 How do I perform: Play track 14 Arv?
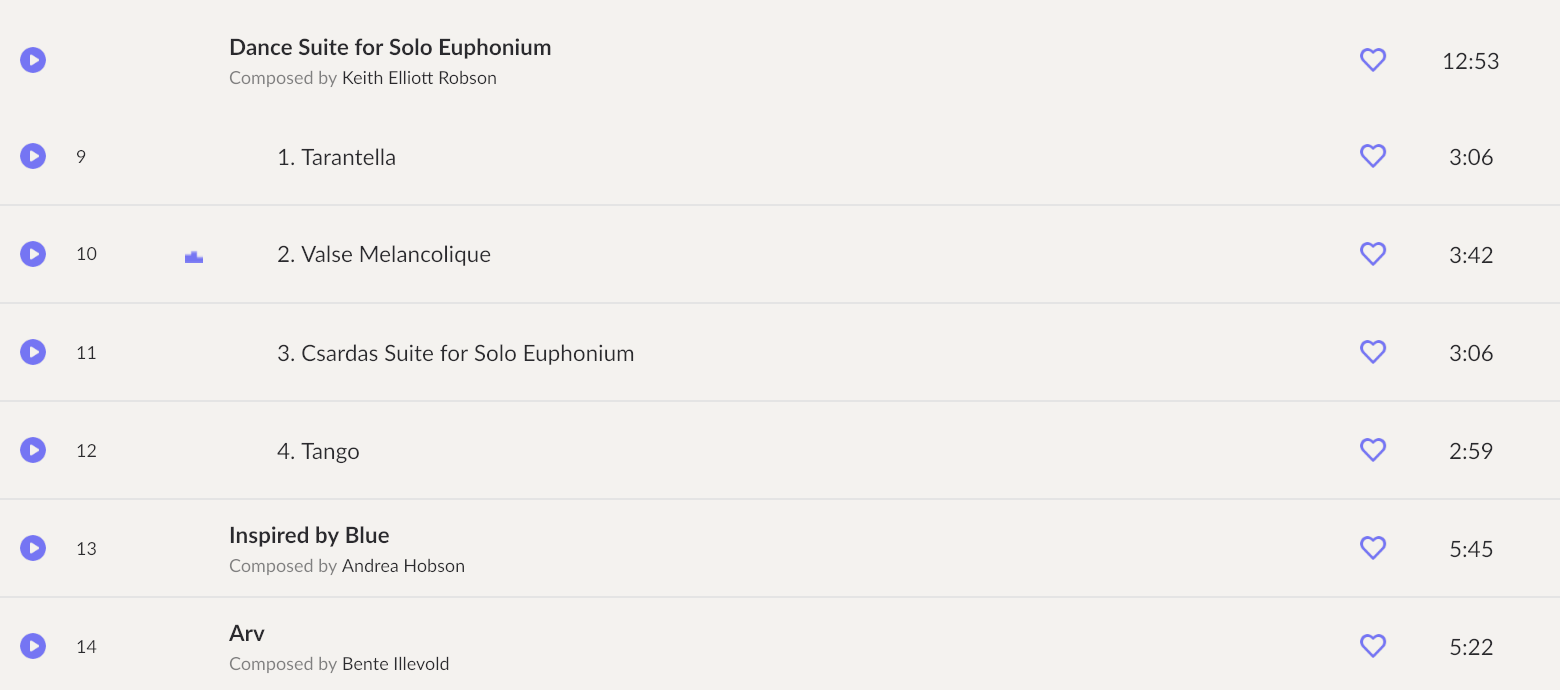click(33, 646)
